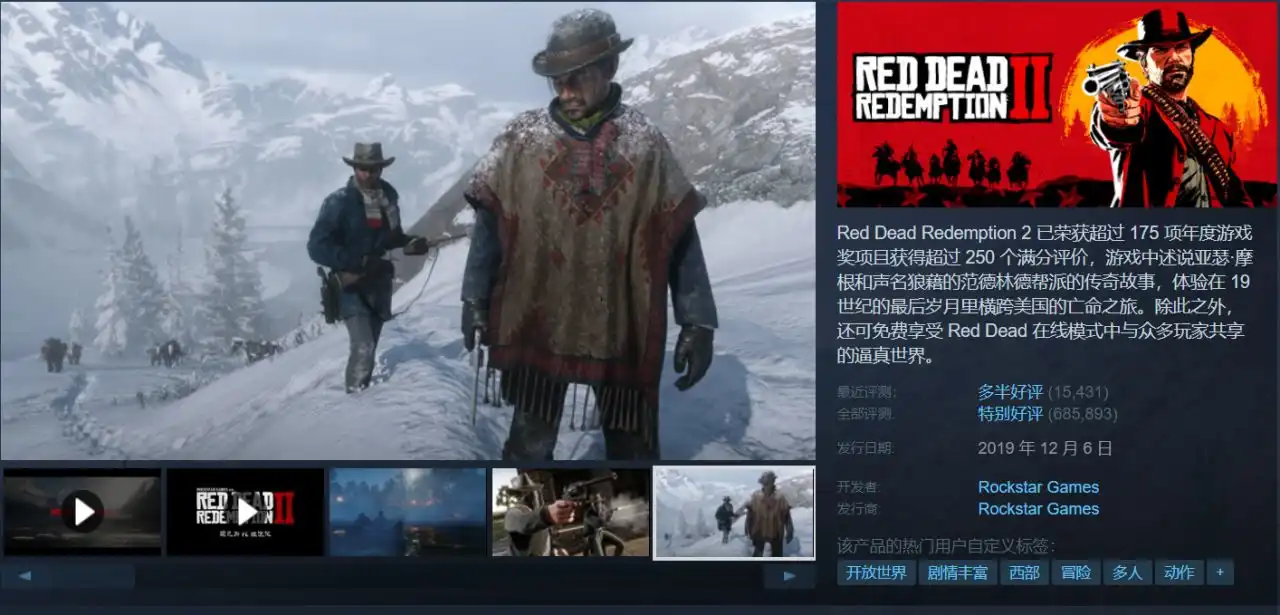Viewport: 1280px width, 615px height.
Task: Click the game description paragraph
Action: 1046,294
